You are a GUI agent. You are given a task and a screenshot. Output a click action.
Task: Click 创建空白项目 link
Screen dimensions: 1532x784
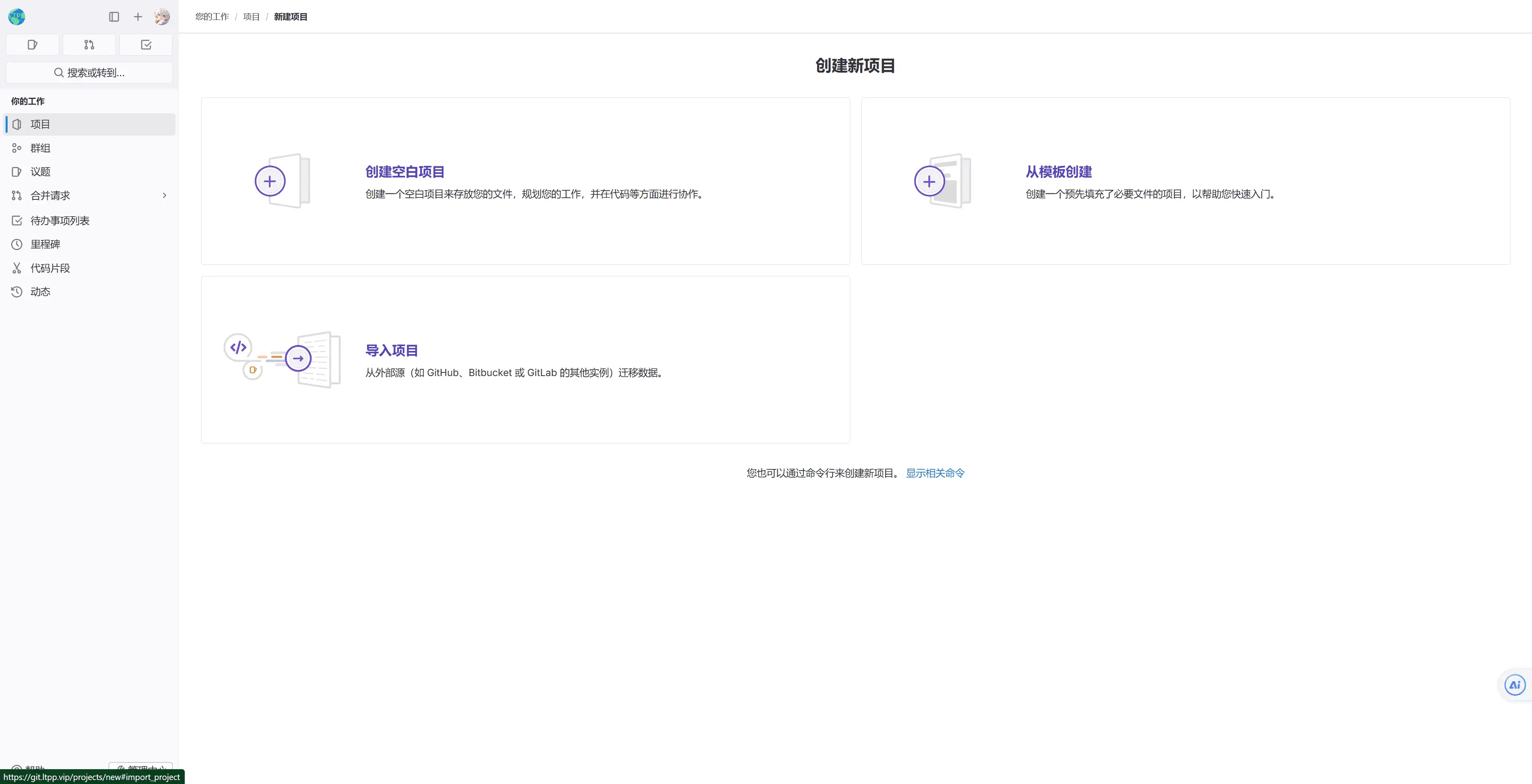point(405,172)
